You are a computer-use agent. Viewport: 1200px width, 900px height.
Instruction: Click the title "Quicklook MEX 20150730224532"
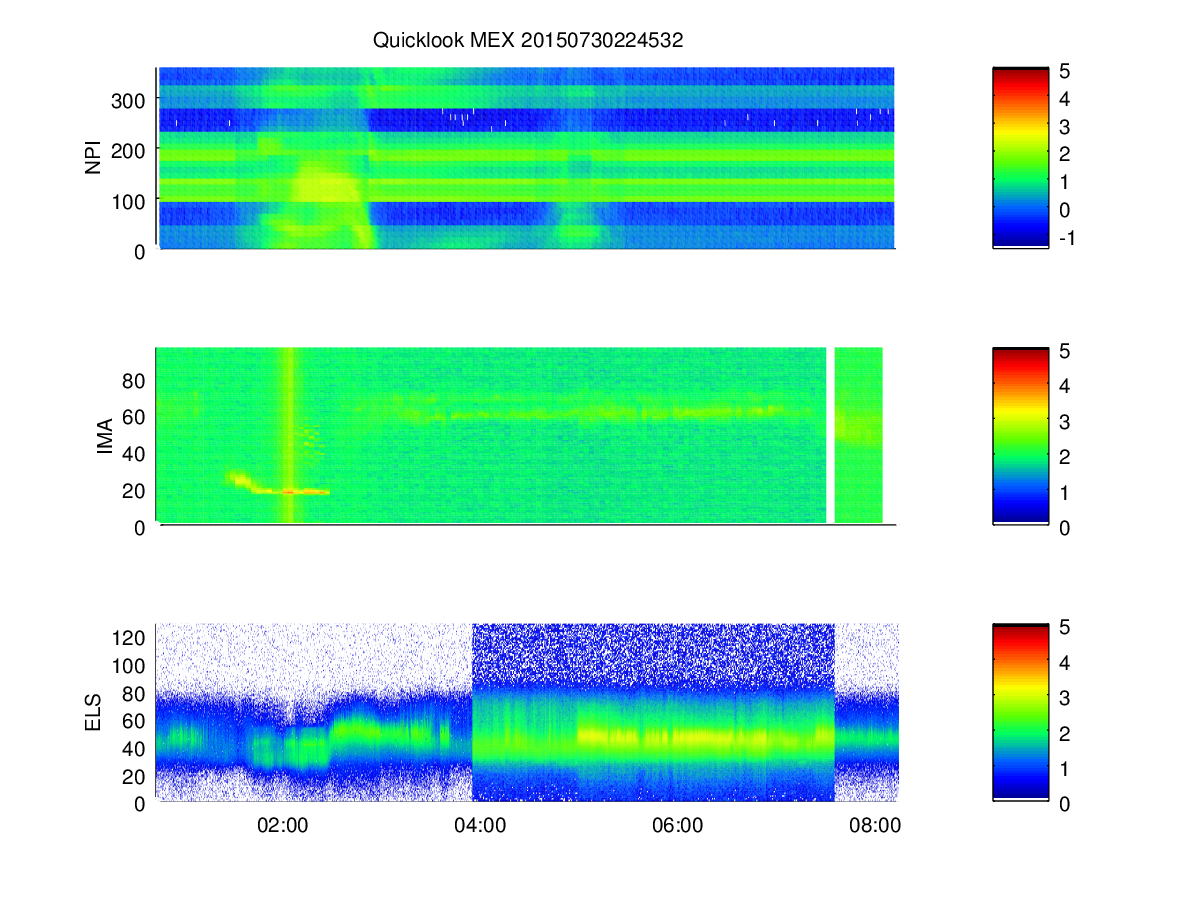point(527,41)
